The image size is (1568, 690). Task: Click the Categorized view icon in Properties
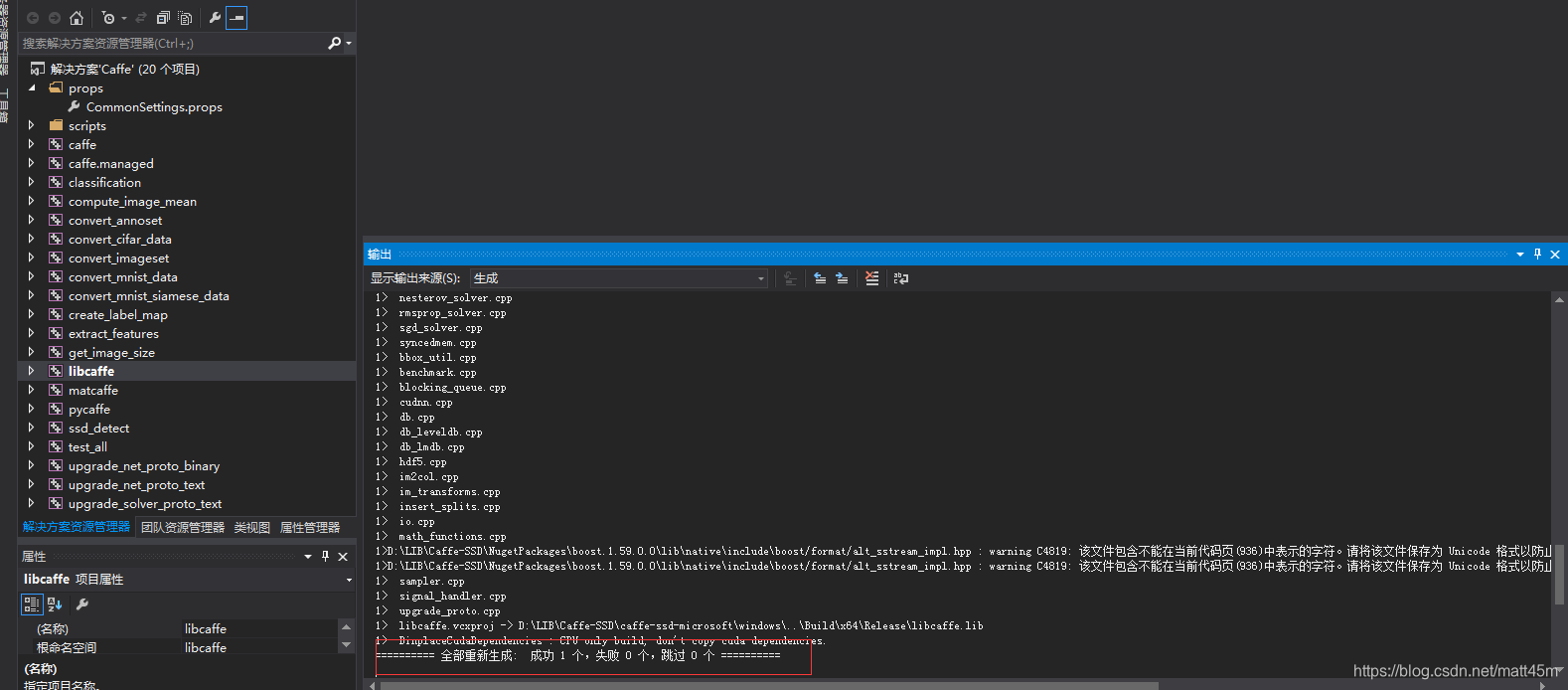tap(31, 604)
